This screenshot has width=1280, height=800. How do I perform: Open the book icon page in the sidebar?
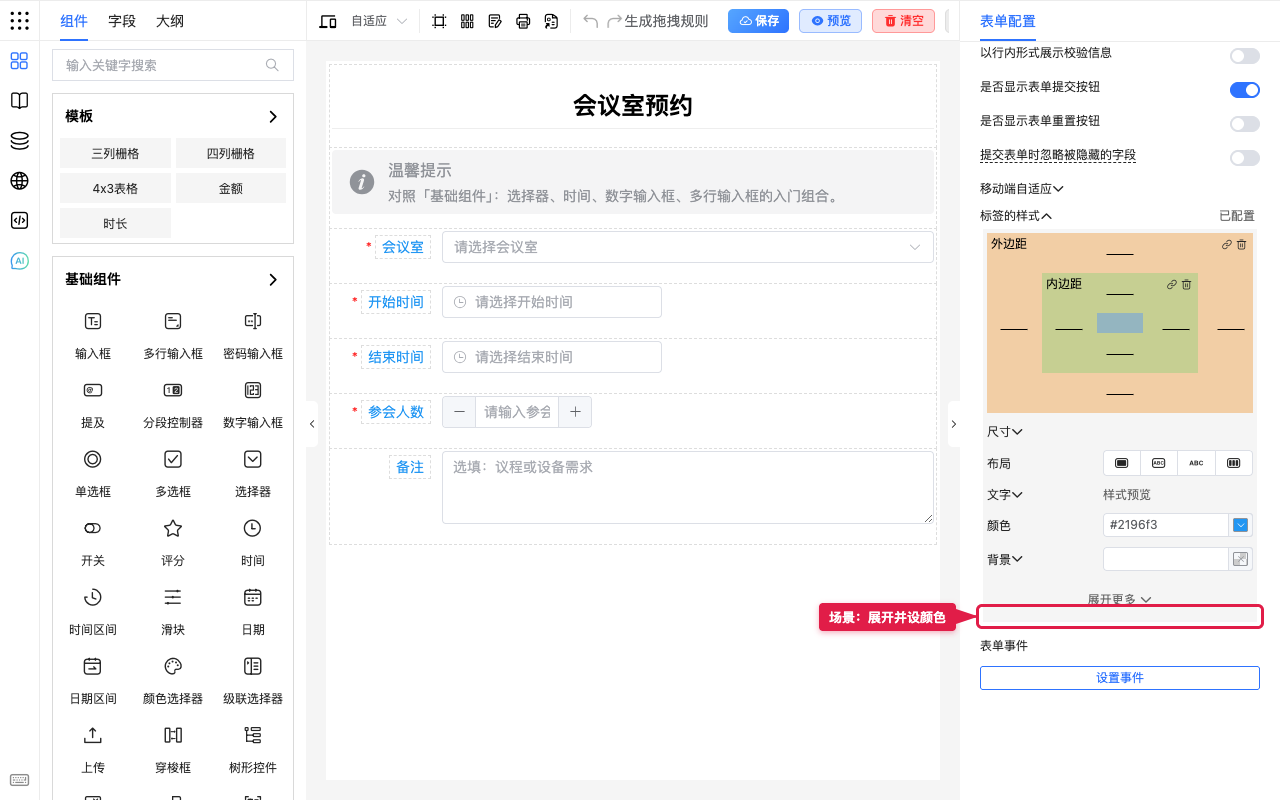coord(19,101)
